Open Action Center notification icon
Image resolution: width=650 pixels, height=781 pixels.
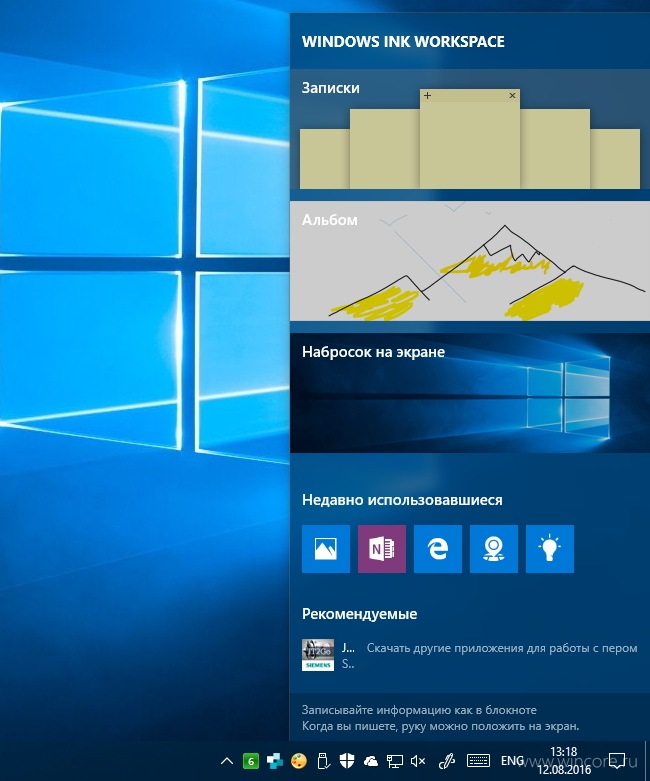617,761
